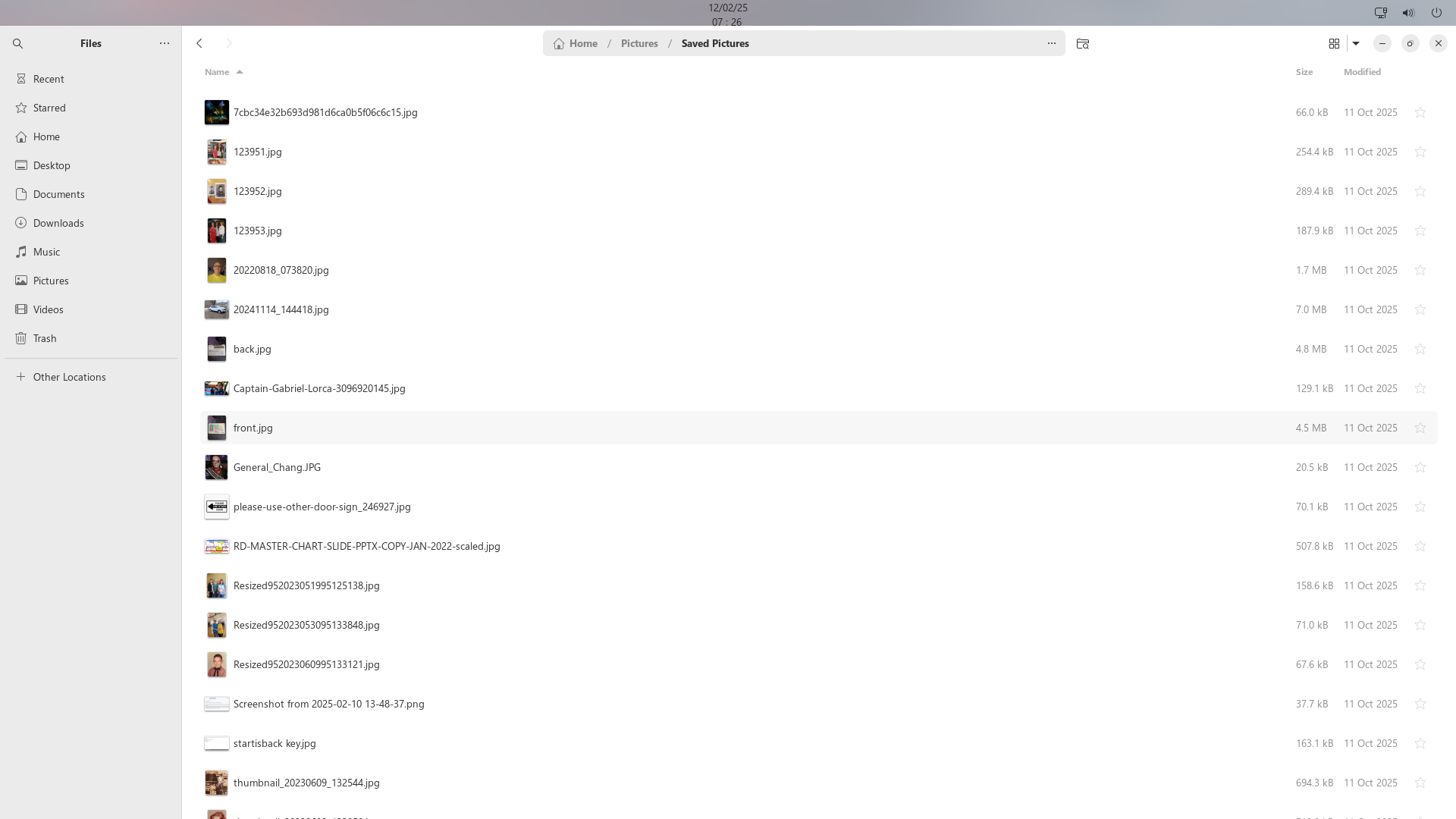Star the 123951.jpg file
The image size is (1456, 819).
1420,152
